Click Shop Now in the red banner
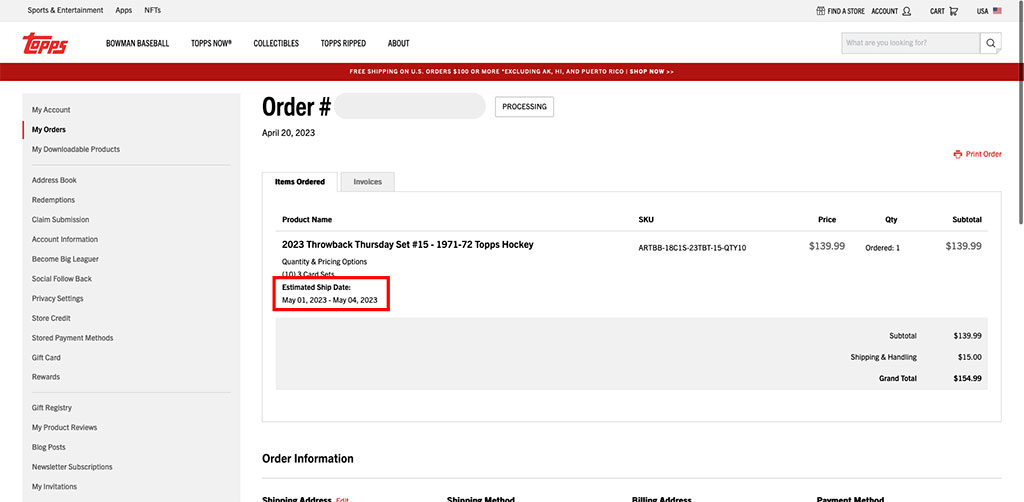Image resolution: width=1024 pixels, height=502 pixels. click(652, 71)
